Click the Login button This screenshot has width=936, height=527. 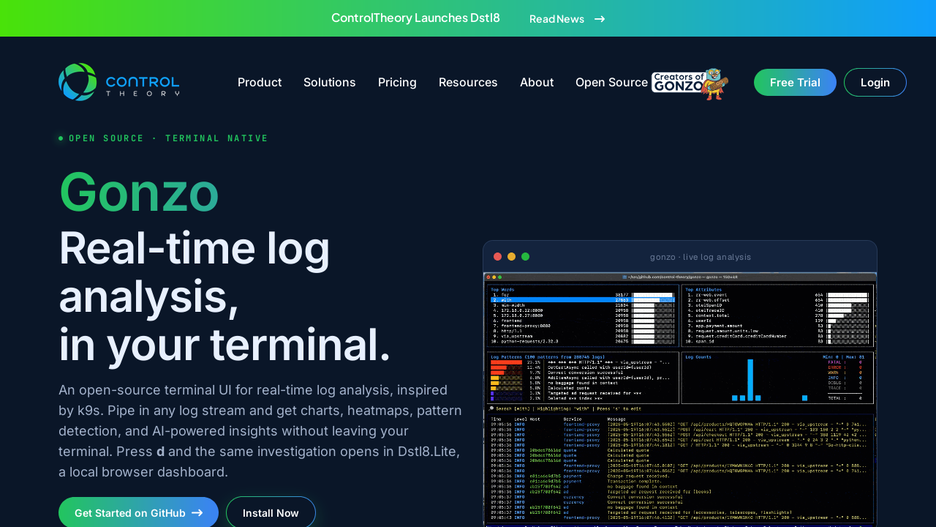pyautogui.click(x=875, y=82)
